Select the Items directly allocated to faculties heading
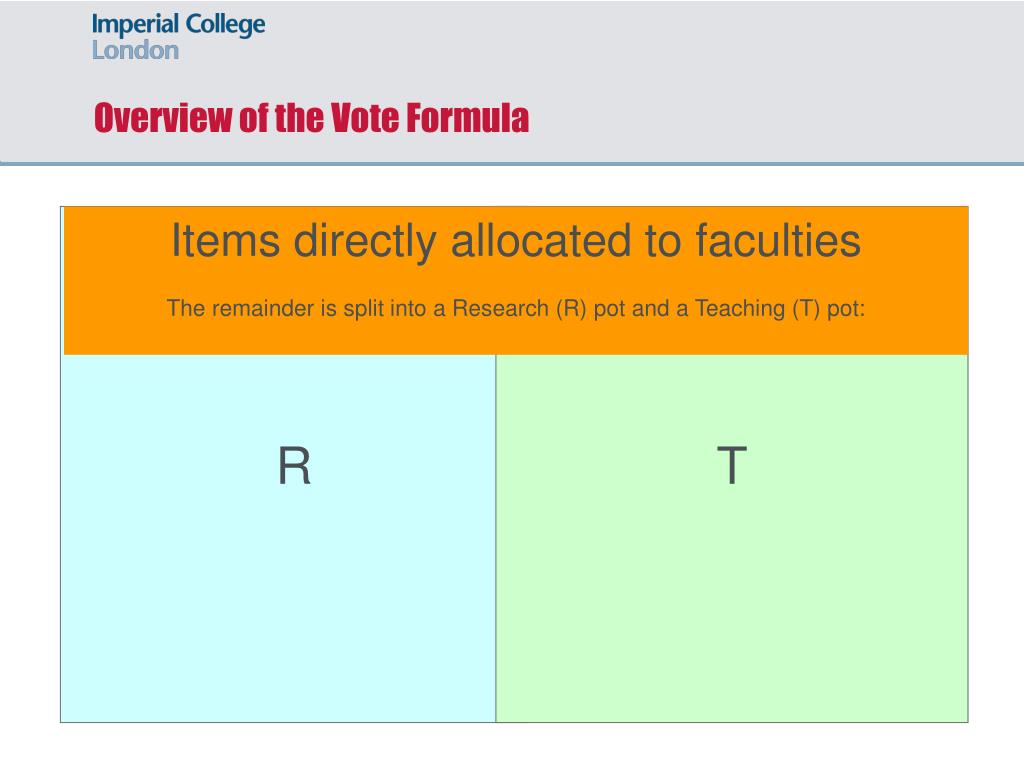The height and width of the screenshot is (768, 1024). coord(516,241)
